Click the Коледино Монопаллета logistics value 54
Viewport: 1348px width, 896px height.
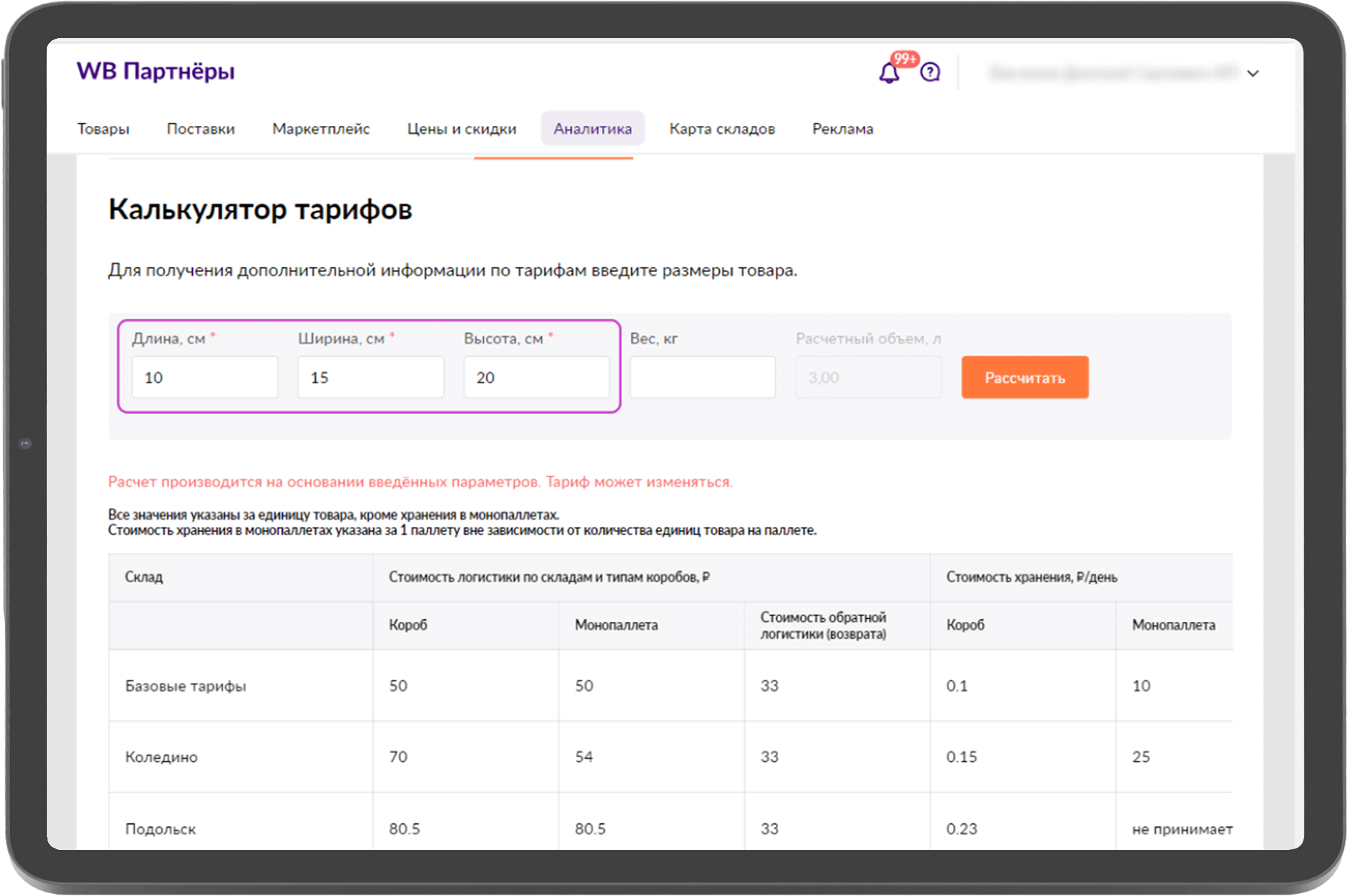pyautogui.click(x=584, y=757)
